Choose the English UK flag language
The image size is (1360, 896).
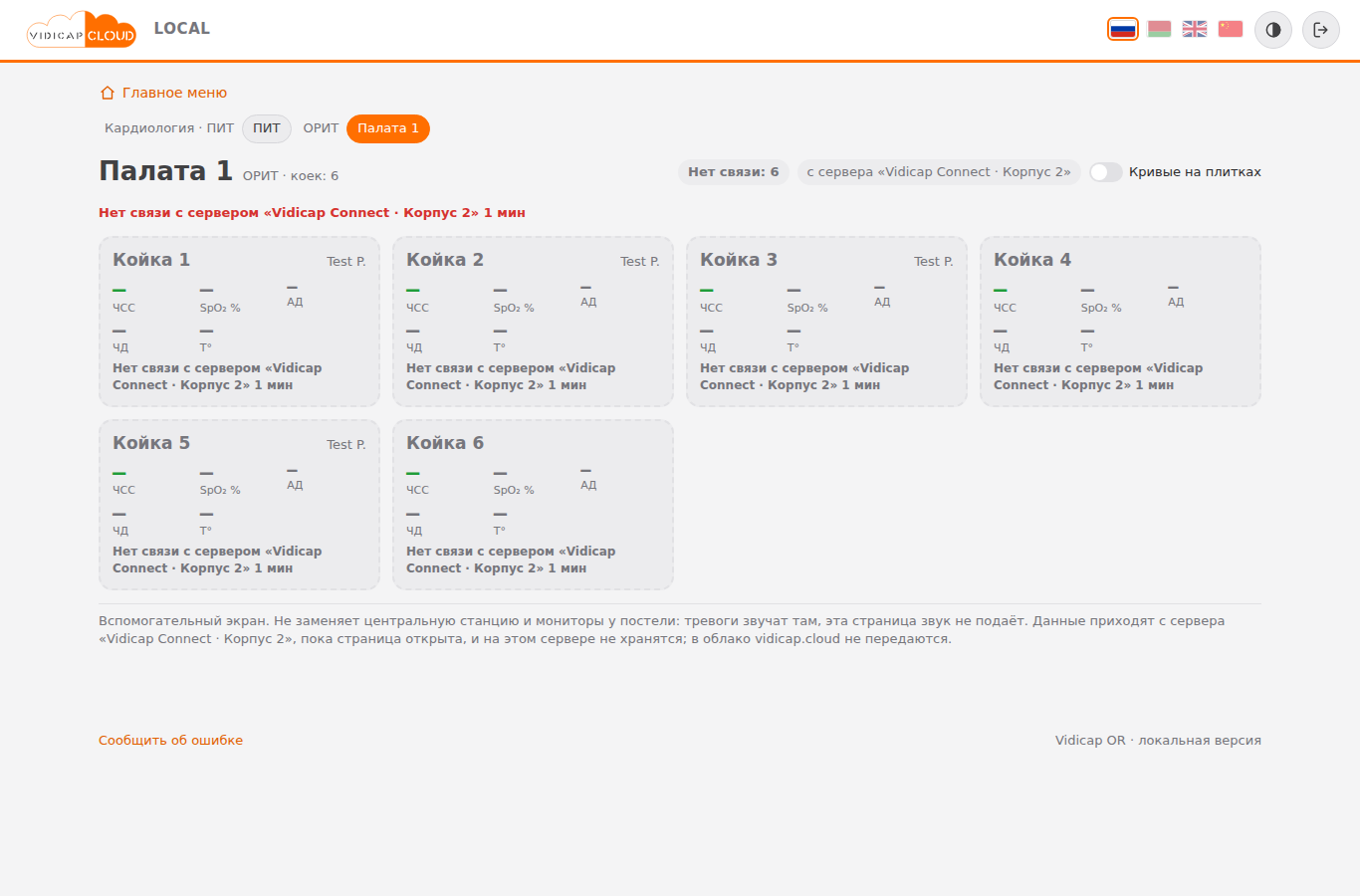click(1195, 29)
